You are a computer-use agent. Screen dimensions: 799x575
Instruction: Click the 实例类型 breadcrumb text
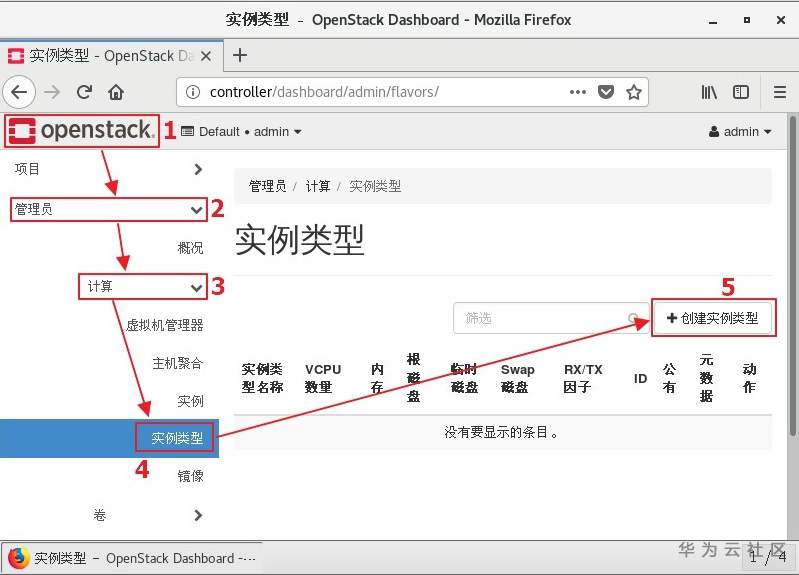pos(375,186)
